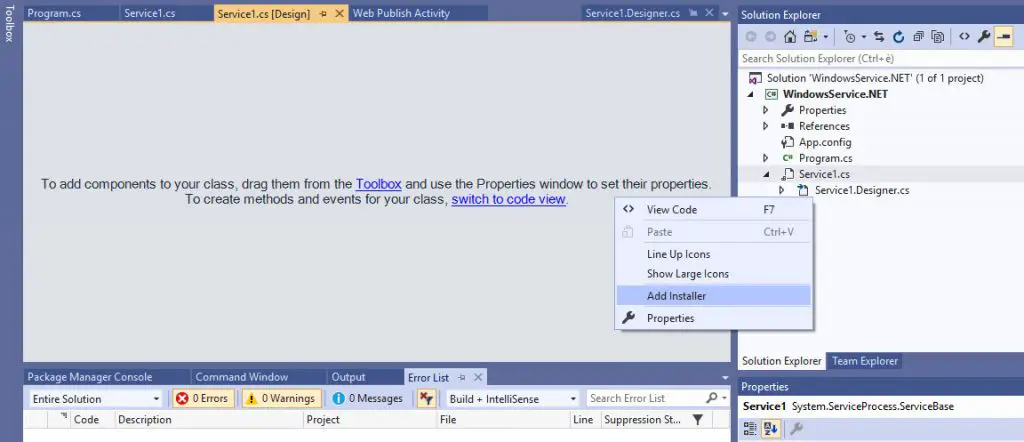This screenshot has width=1024, height=442.
Task: Click the Collapse All icon in Solution Explorer
Action: coord(918,37)
